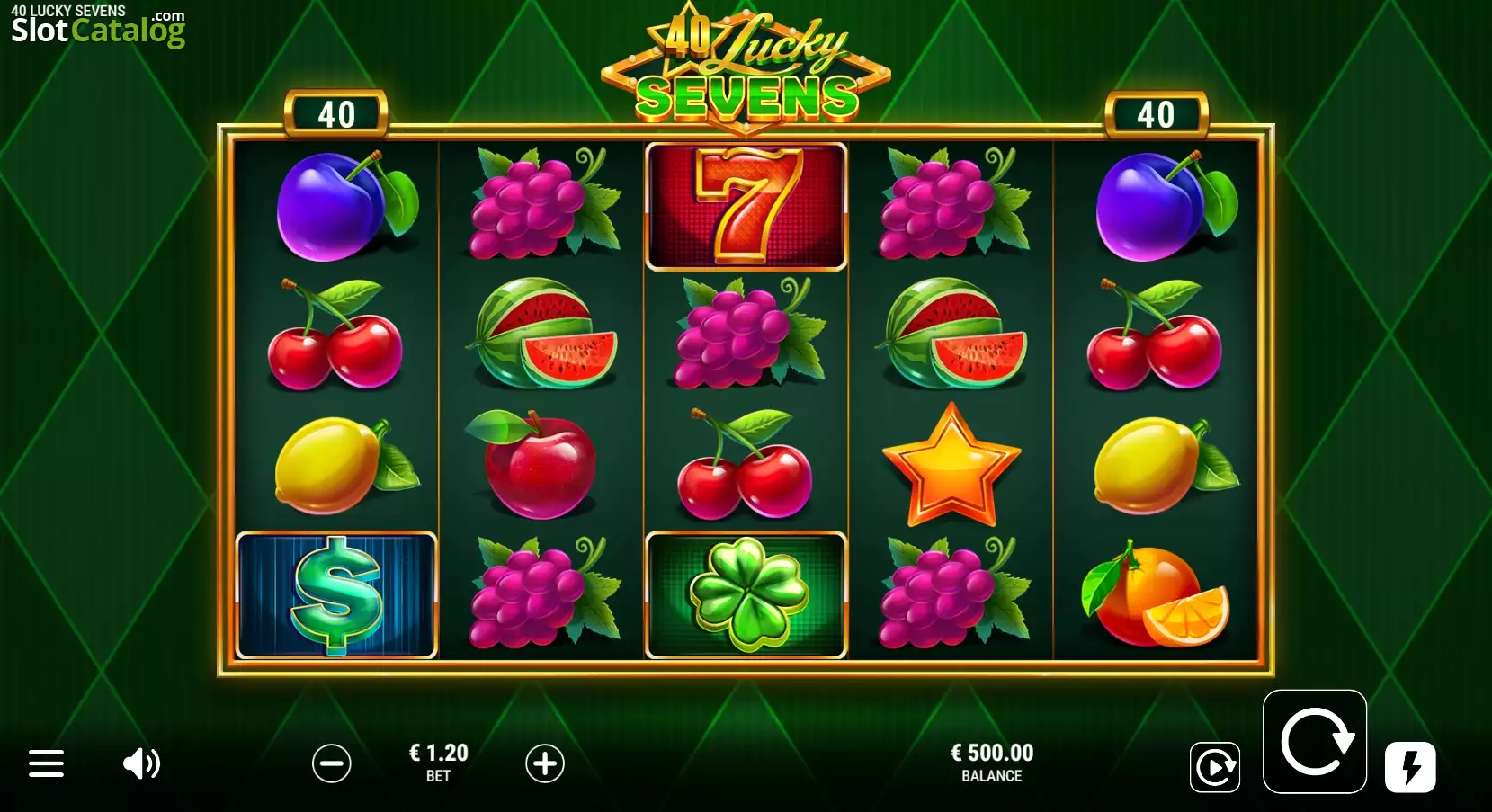Toggle turbo lightning mode

point(1410,767)
